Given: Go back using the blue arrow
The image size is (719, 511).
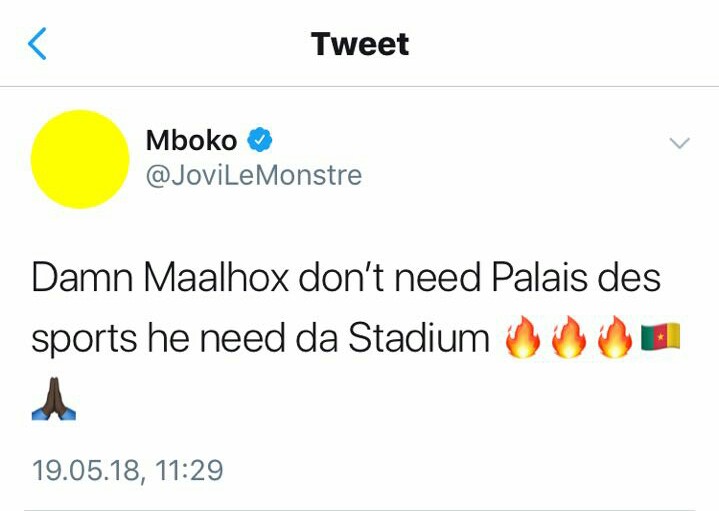Looking at the screenshot, I should tap(37, 44).
